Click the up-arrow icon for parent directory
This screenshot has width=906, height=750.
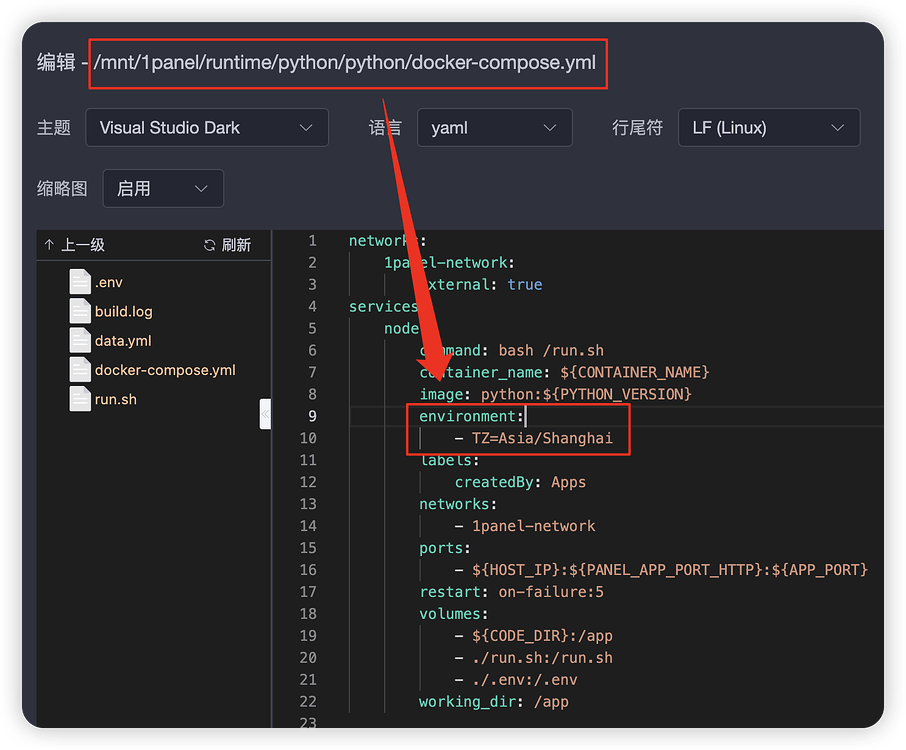[49, 245]
